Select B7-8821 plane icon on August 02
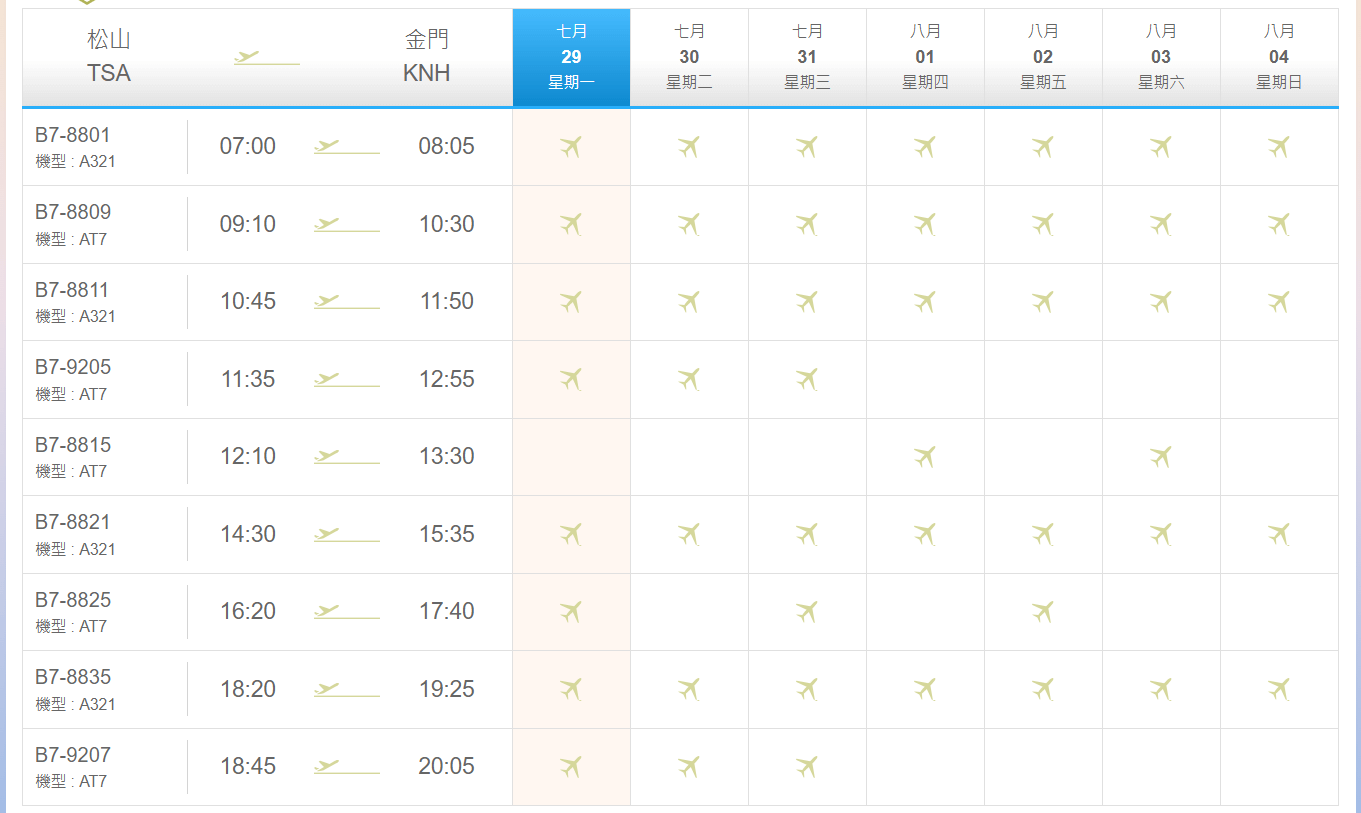Screen dimensions: 1361x813 click(1043, 534)
